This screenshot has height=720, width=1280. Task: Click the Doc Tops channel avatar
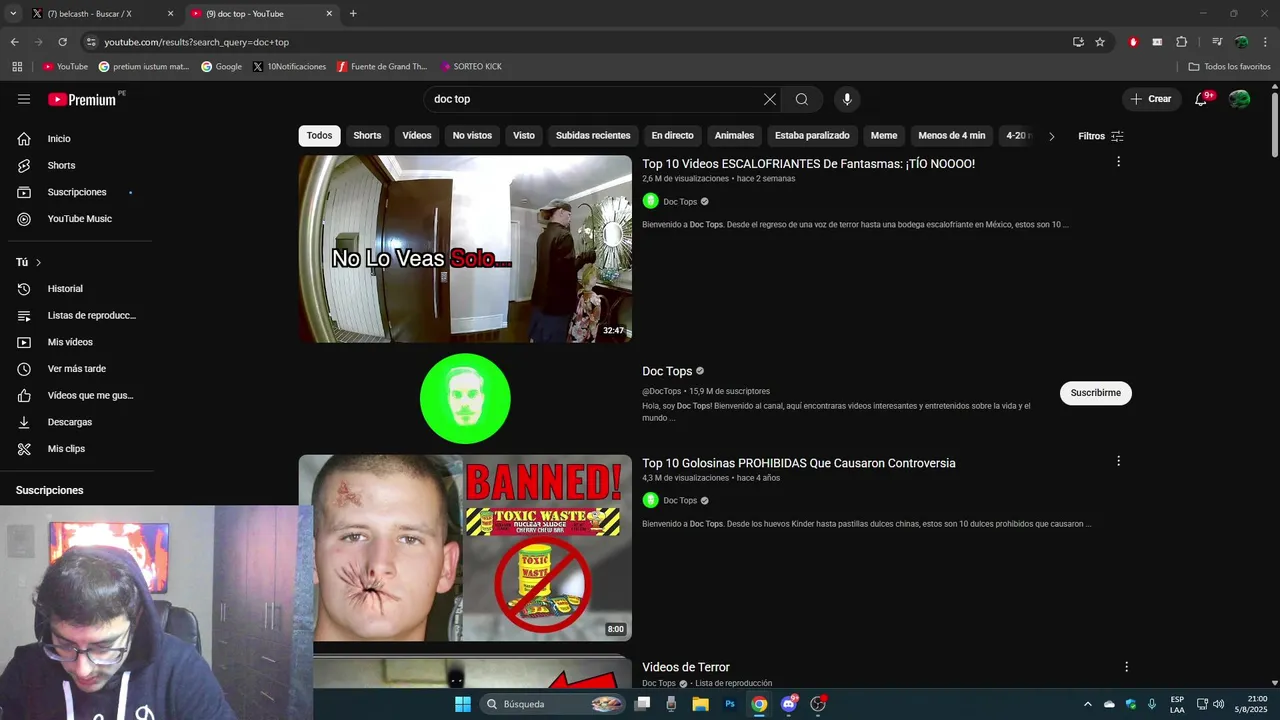pos(465,398)
